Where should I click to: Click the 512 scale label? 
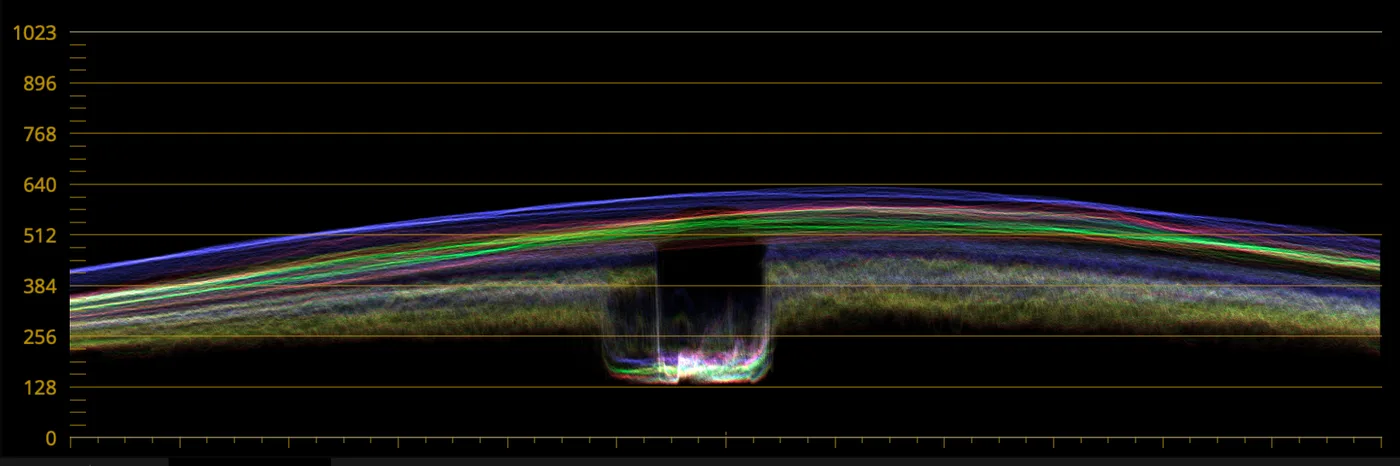(39, 236)
